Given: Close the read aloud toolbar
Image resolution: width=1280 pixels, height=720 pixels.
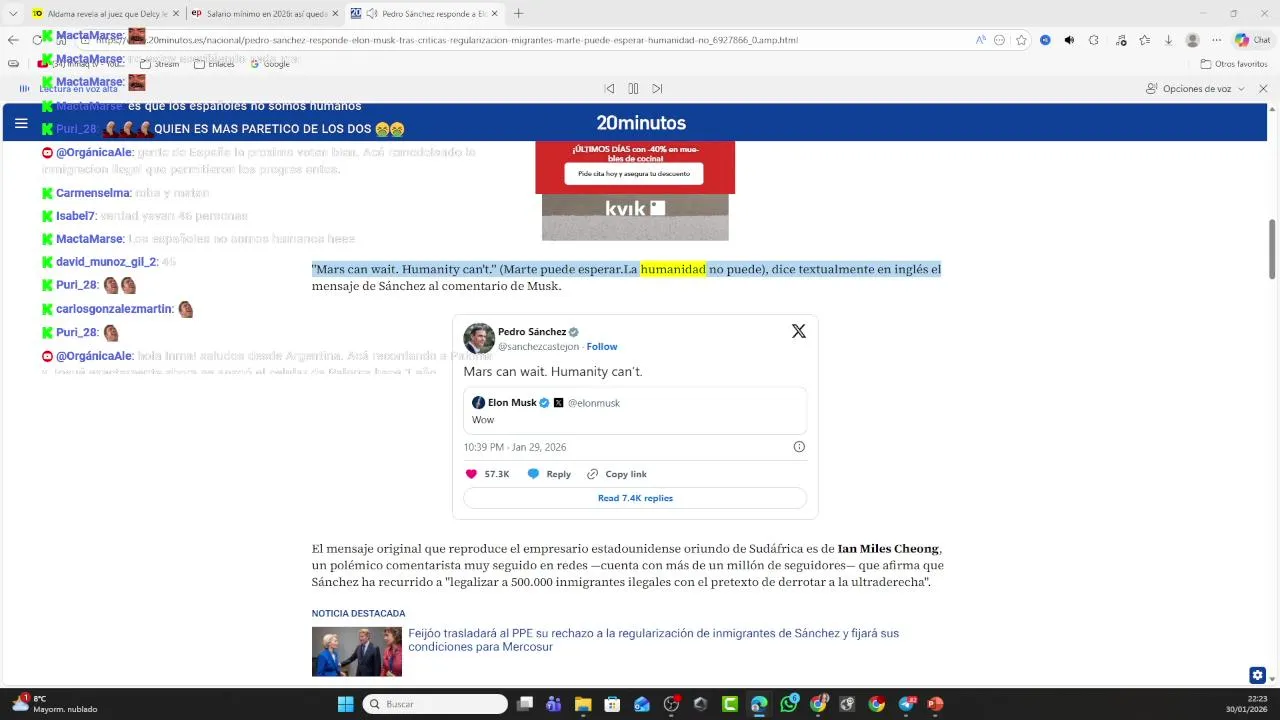Looking at the screenshot, I should [x=1263, y=89].
